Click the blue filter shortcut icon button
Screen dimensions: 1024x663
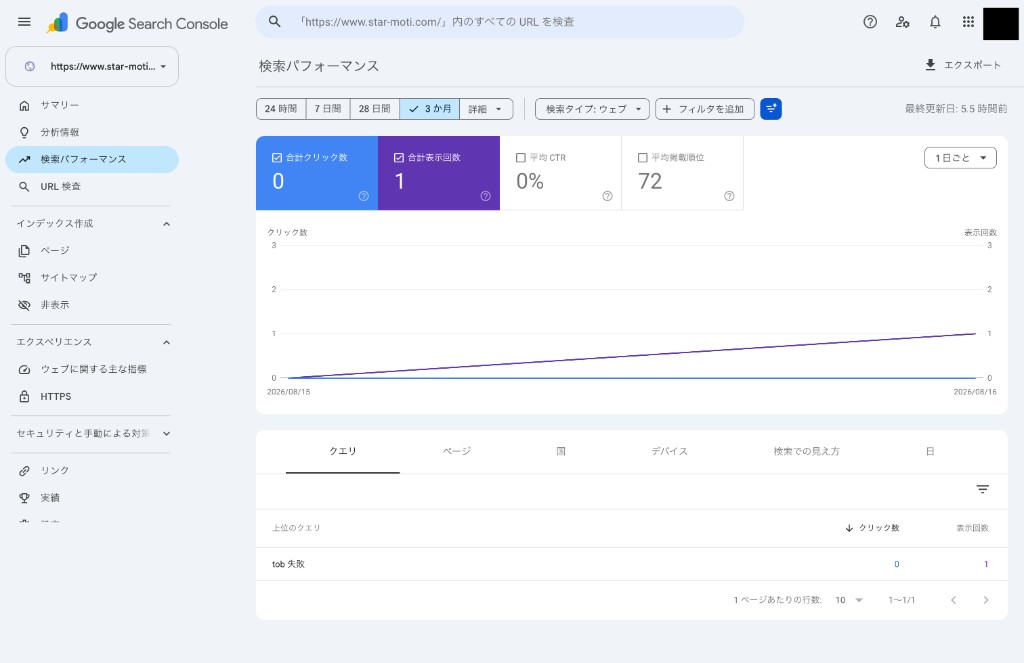coord(771,109)
